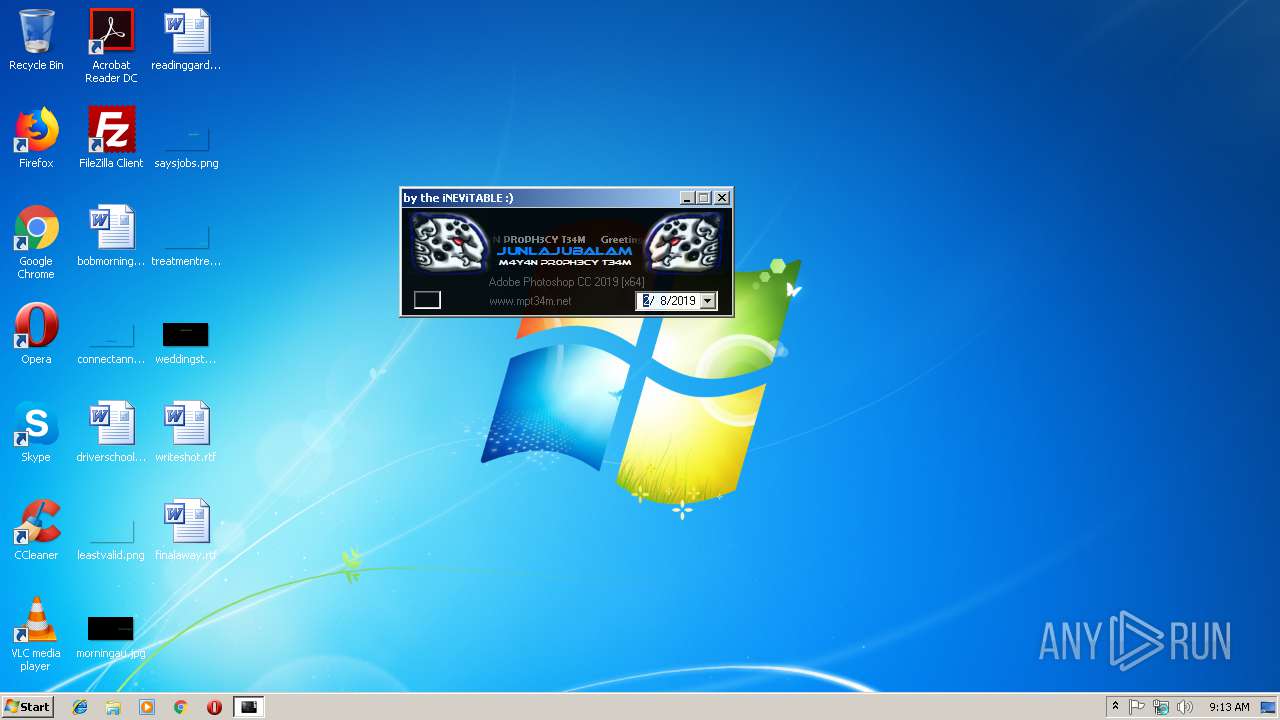Open Windows Media Player taskbar icon

(147, 707)
